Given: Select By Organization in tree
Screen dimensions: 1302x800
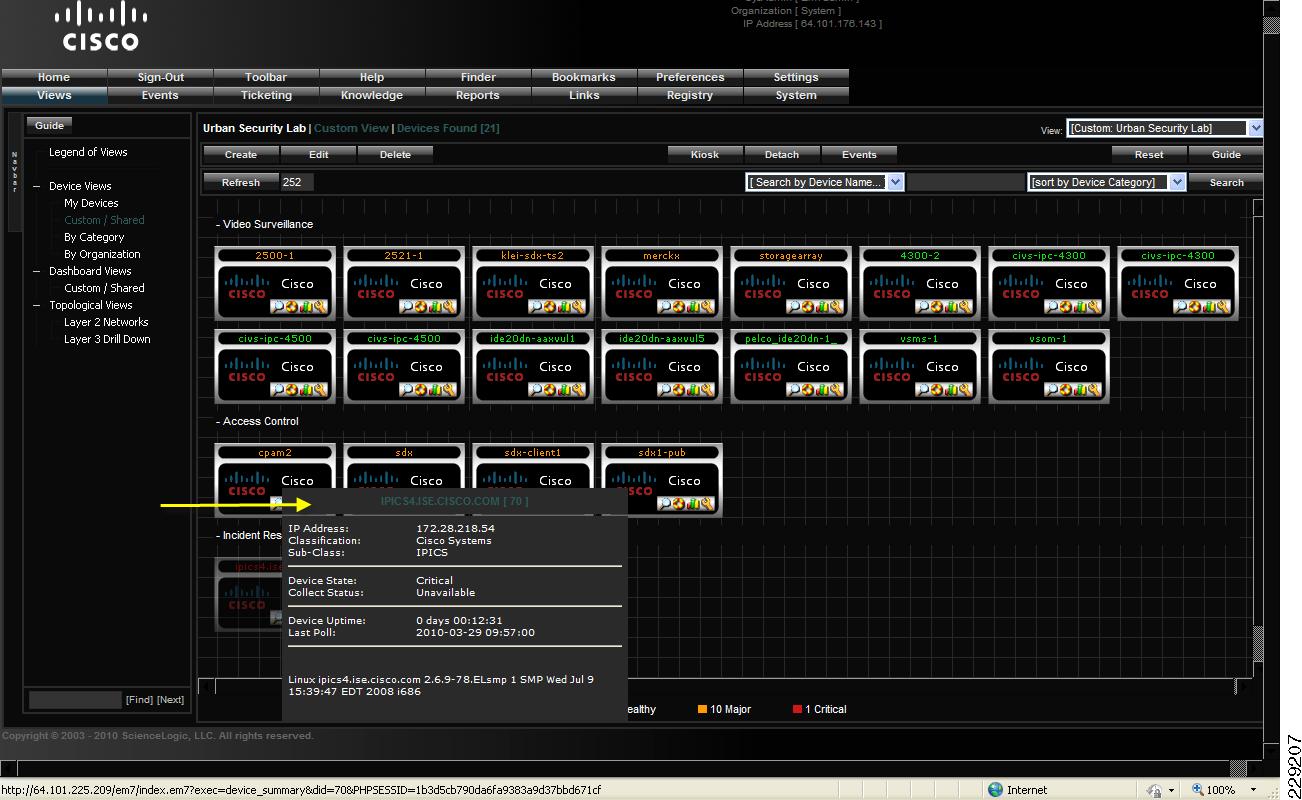Looking at the screenshot, I should [102, 254].
